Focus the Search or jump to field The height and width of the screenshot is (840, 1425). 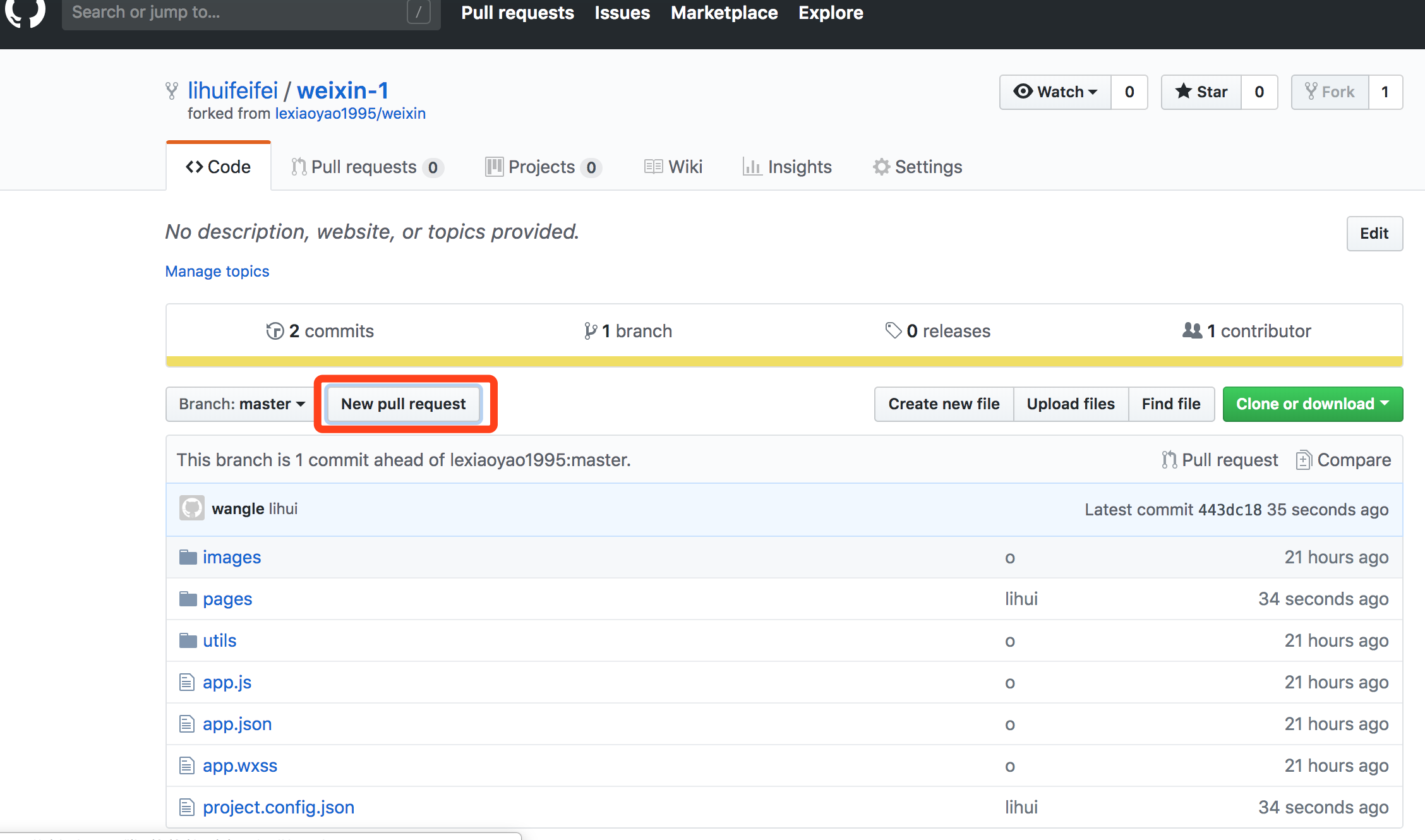[251, 13]
